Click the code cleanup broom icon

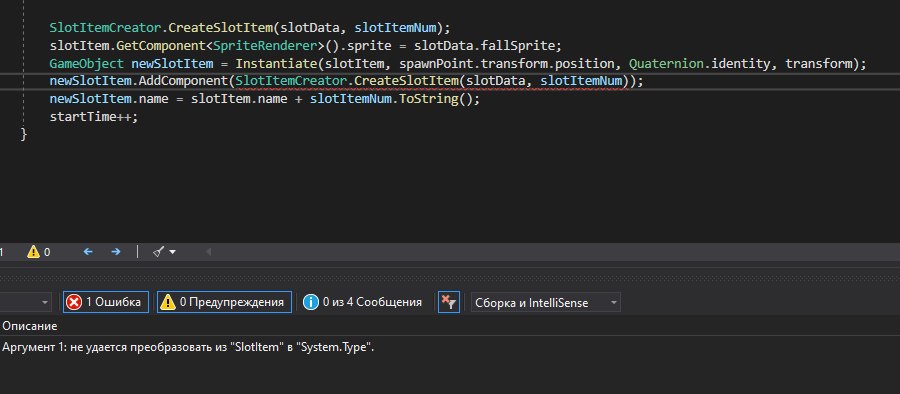tap(158, 252)
